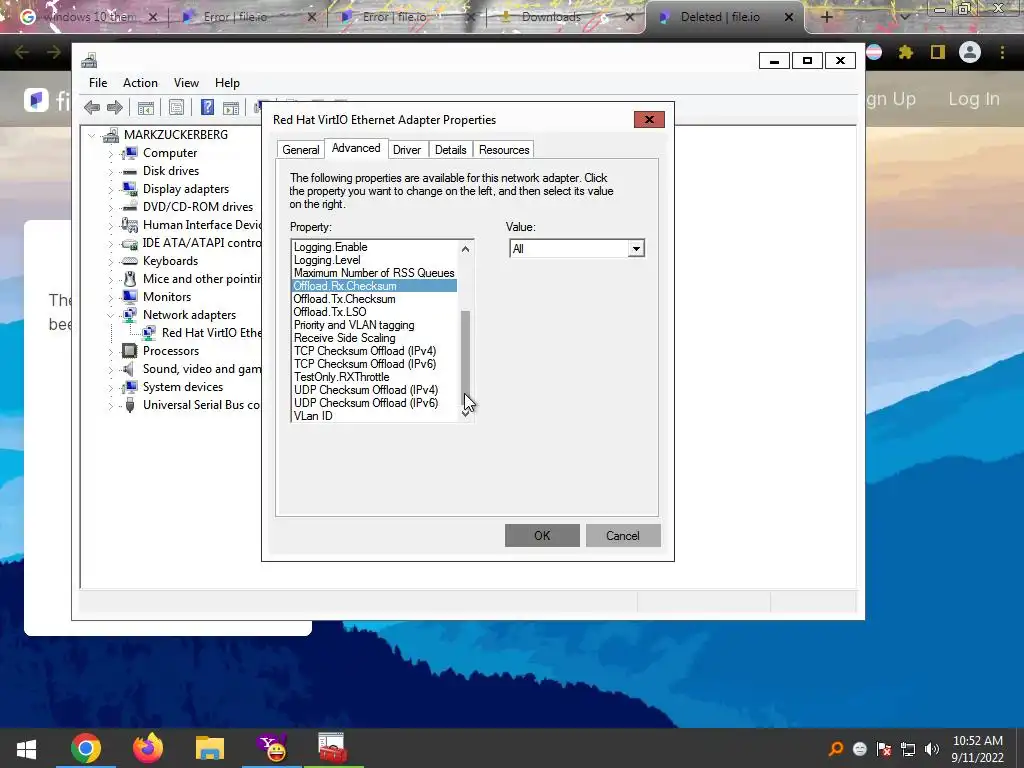Switch to the General tab
The image size is (1024, 768).
pos(300,150)
